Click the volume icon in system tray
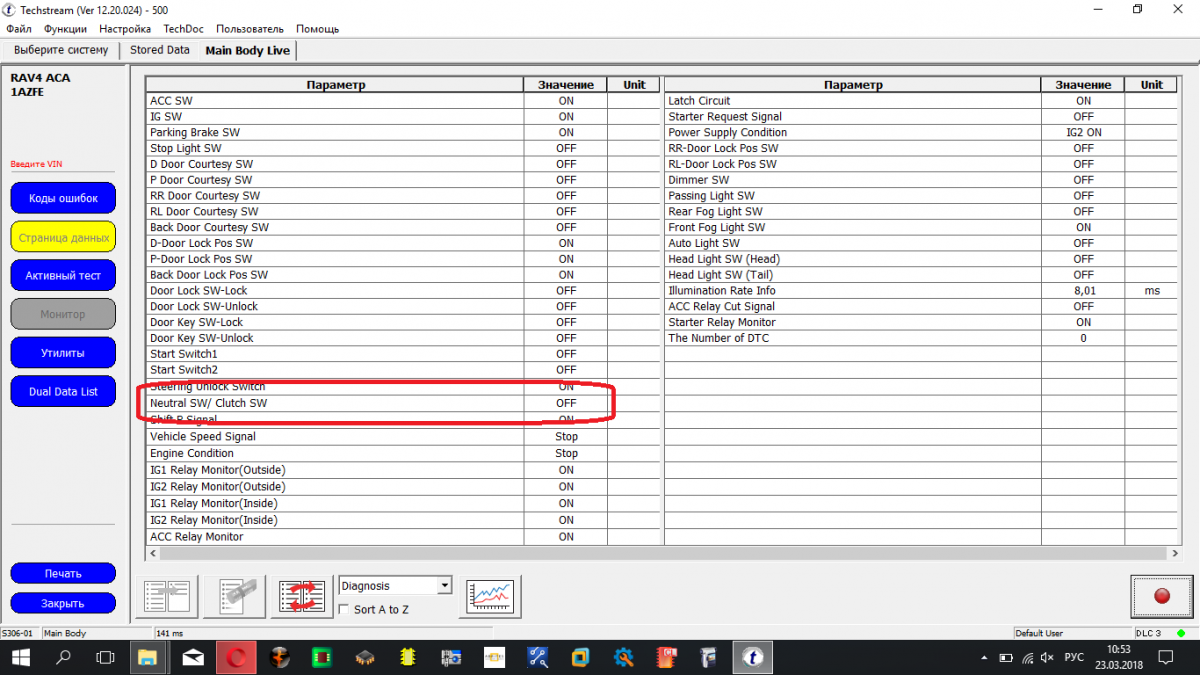Screen dimensions: 1200x675 coord(1045,657)
